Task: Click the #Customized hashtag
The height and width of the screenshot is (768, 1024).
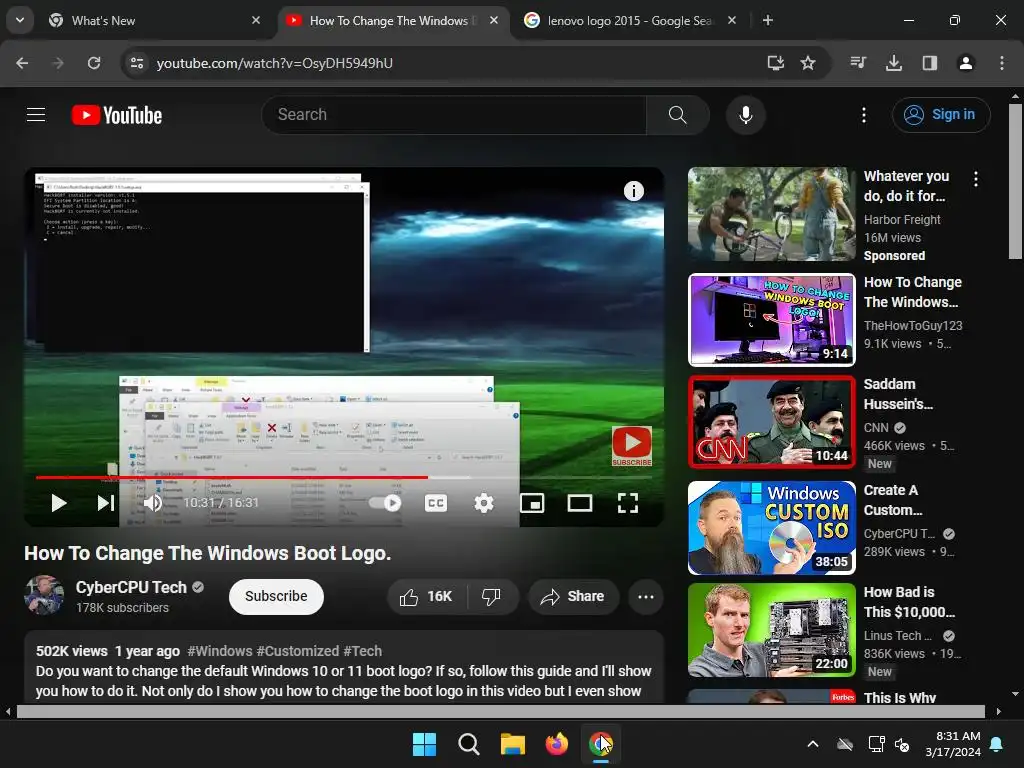Action: coord(298,651)
